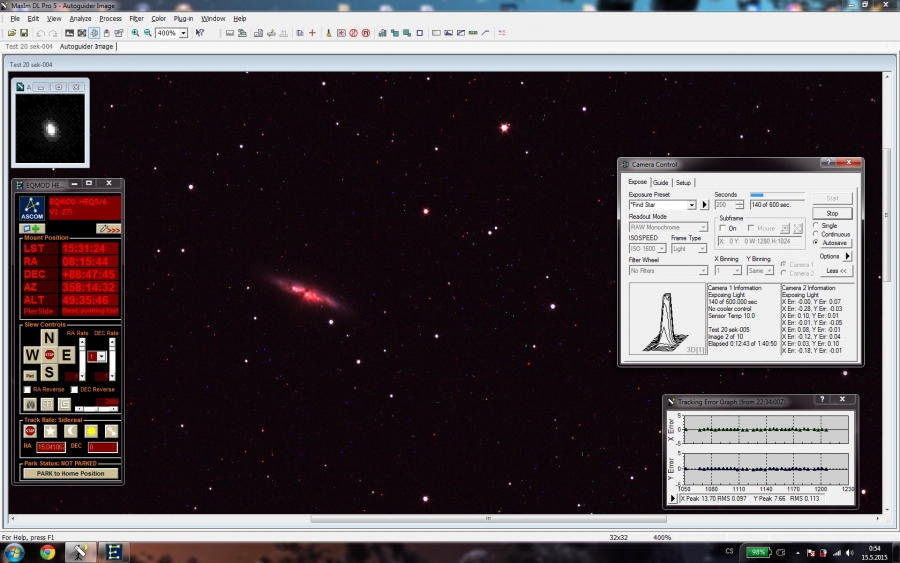Slew the mount North with N button
Viewport: 900px width, 563px height.
click(x=48, y=339)
